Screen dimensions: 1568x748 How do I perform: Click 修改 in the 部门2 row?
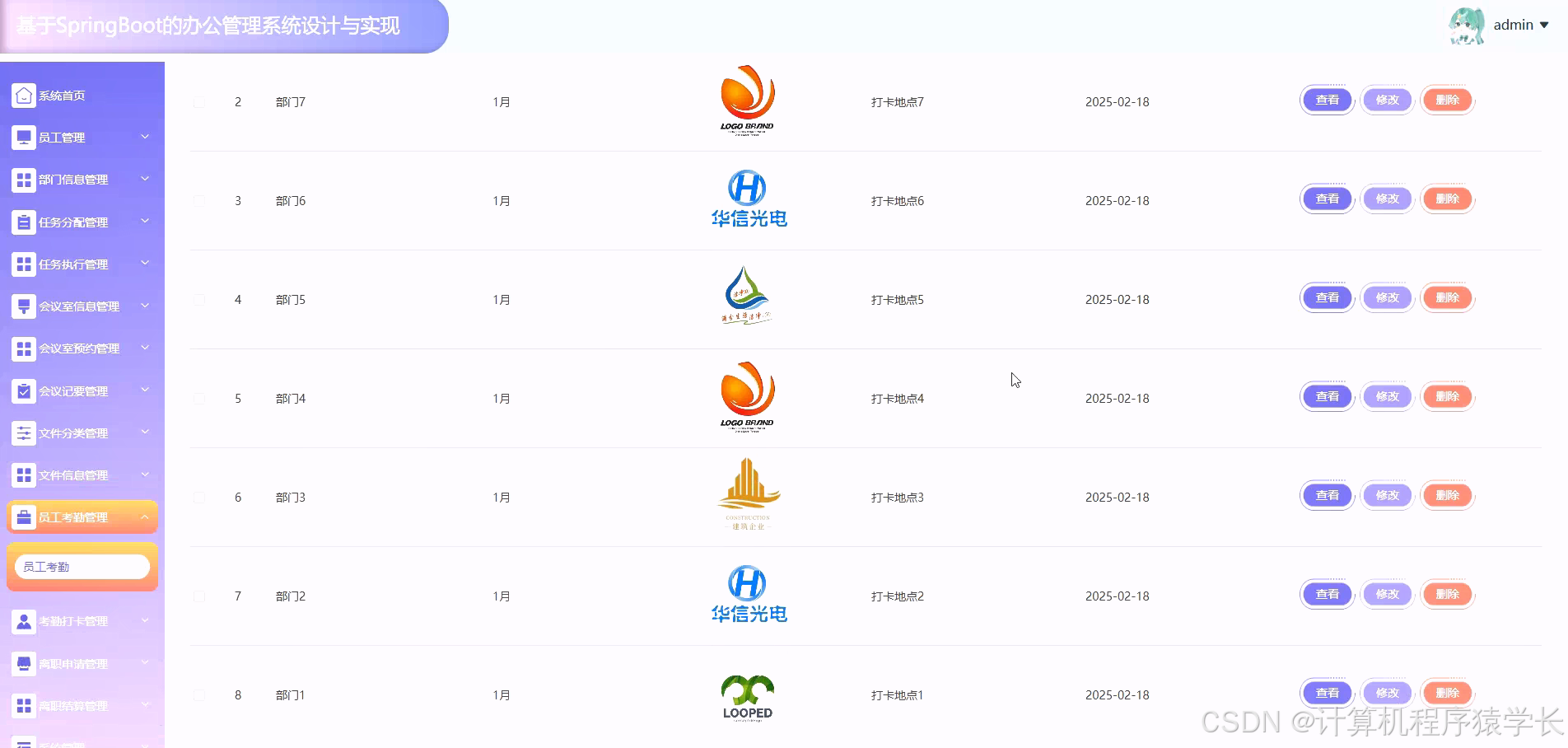(1388, 595)
